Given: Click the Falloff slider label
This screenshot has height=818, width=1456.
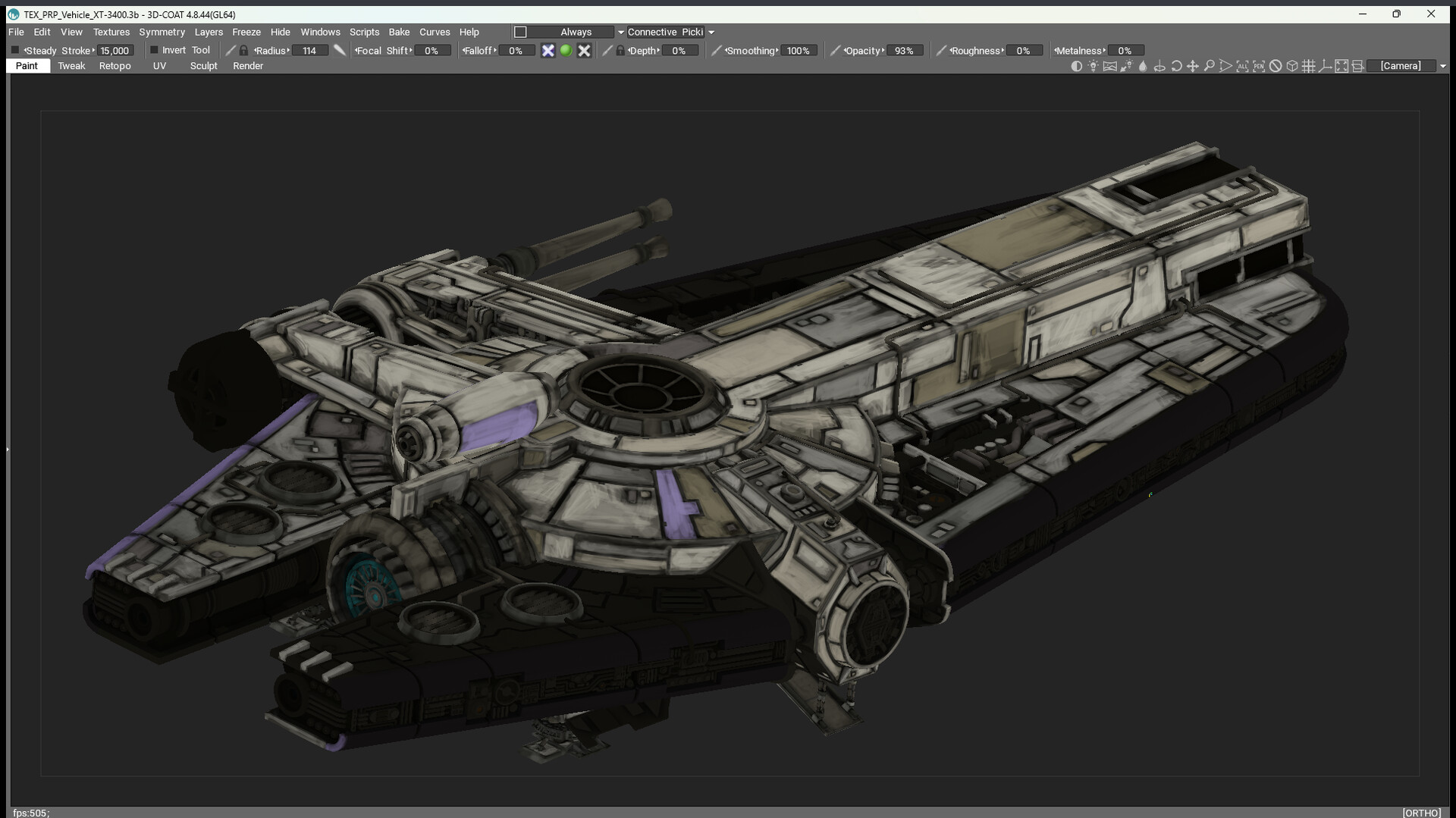Looking at the screenshot, I should click(x=479, y=51).
